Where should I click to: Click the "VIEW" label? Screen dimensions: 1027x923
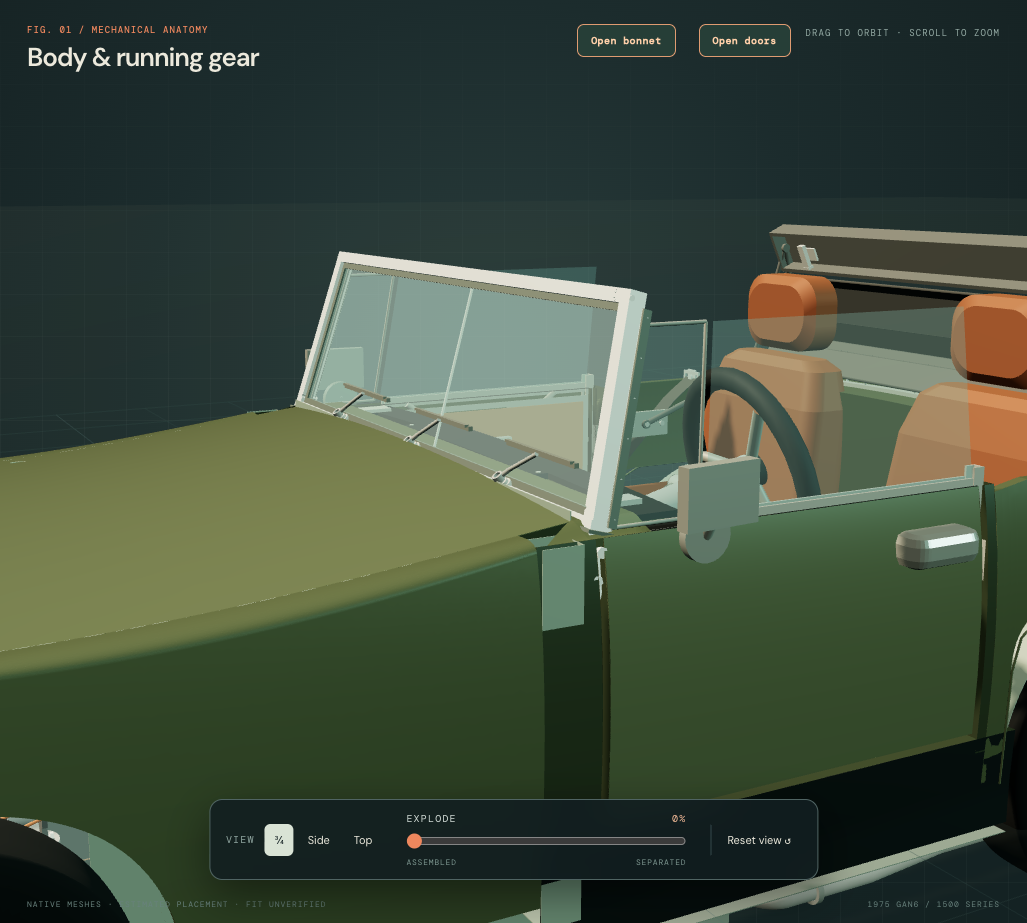[240, 840]
